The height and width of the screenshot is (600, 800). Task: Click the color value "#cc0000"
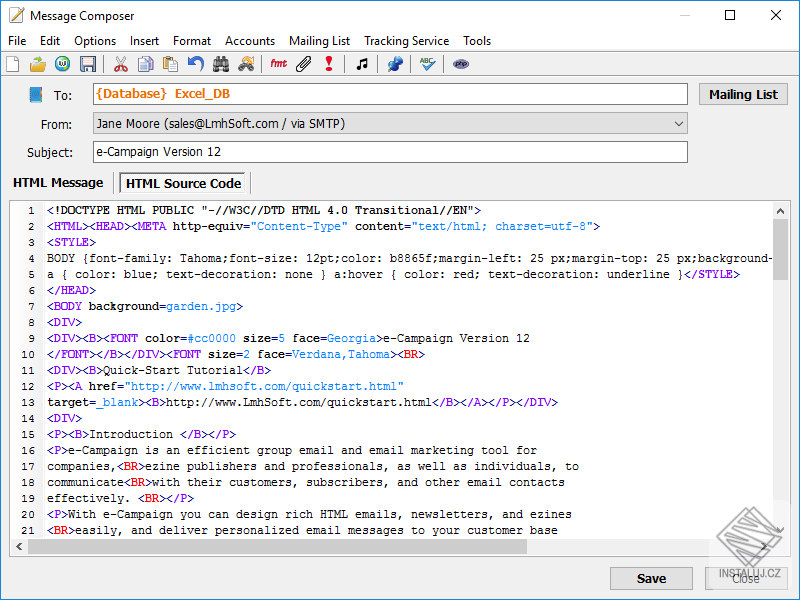pyautogui.click(x=211, y=338)
